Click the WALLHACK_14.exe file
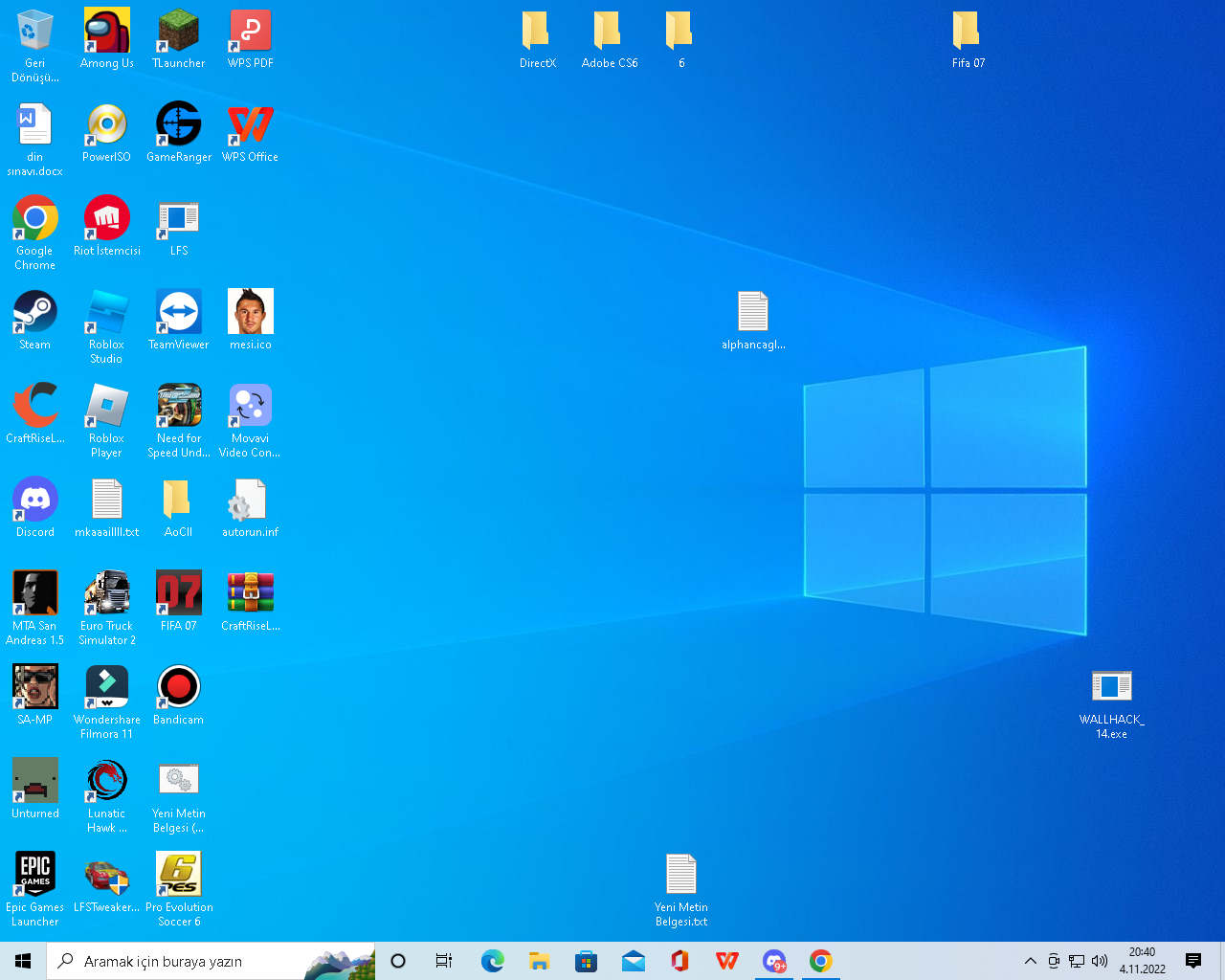The image size is (1225, 980). coord(1112,687)
